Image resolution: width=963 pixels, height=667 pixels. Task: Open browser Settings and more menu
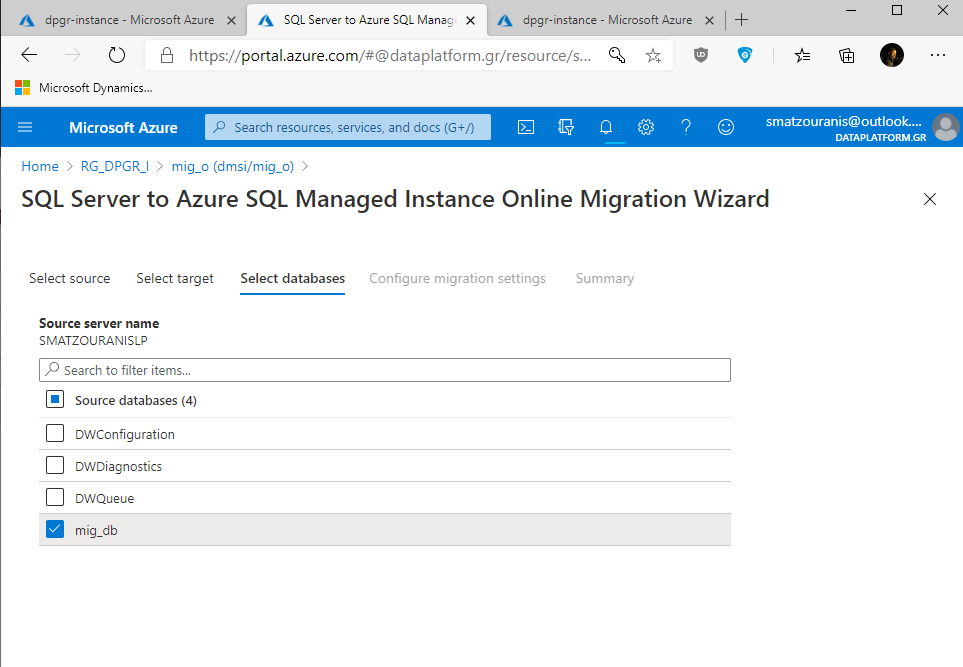pyautogui.click(x=938, y=55)
